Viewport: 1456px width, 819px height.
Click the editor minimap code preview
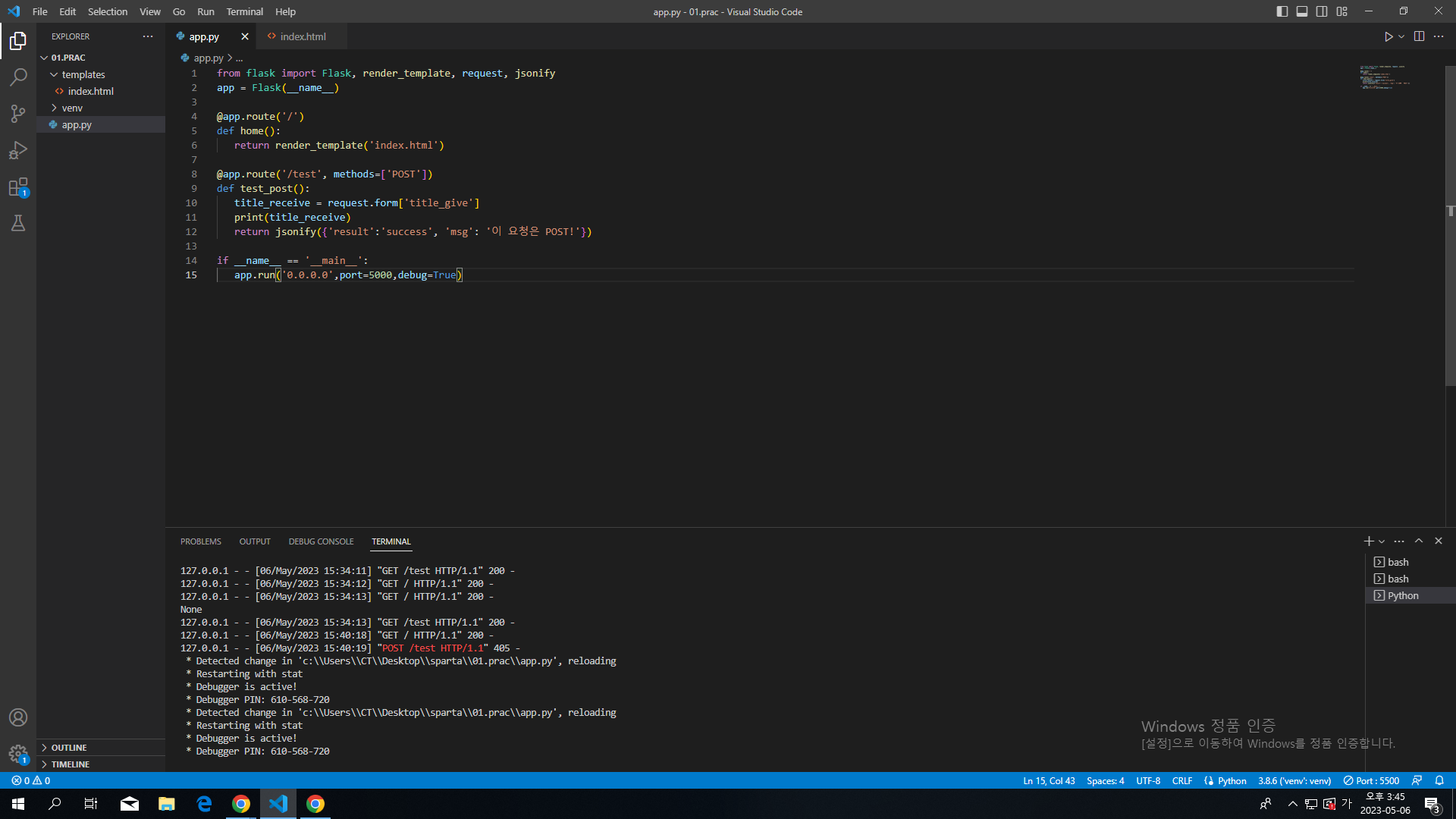1385,77
